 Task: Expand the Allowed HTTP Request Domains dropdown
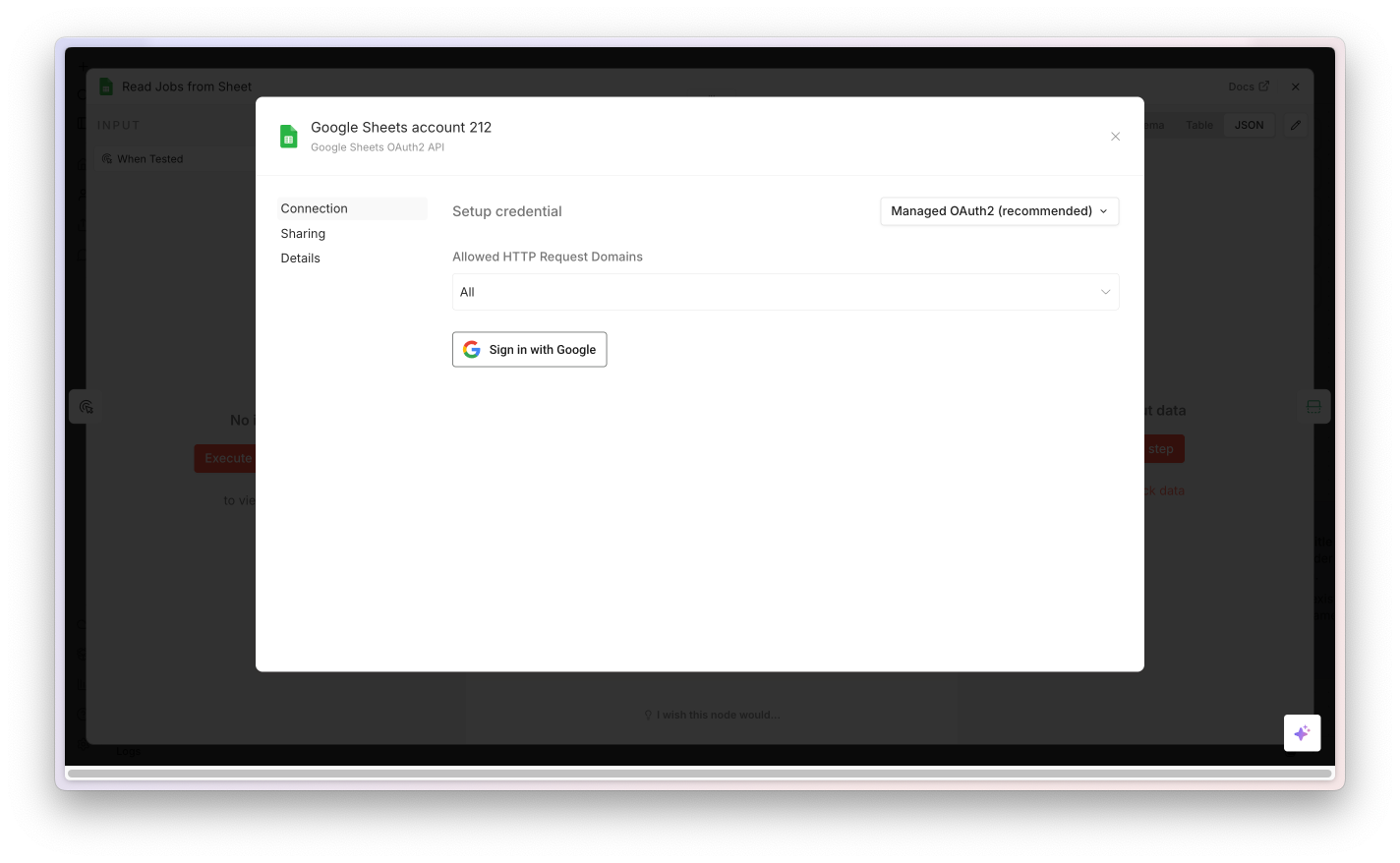[786, 292]
